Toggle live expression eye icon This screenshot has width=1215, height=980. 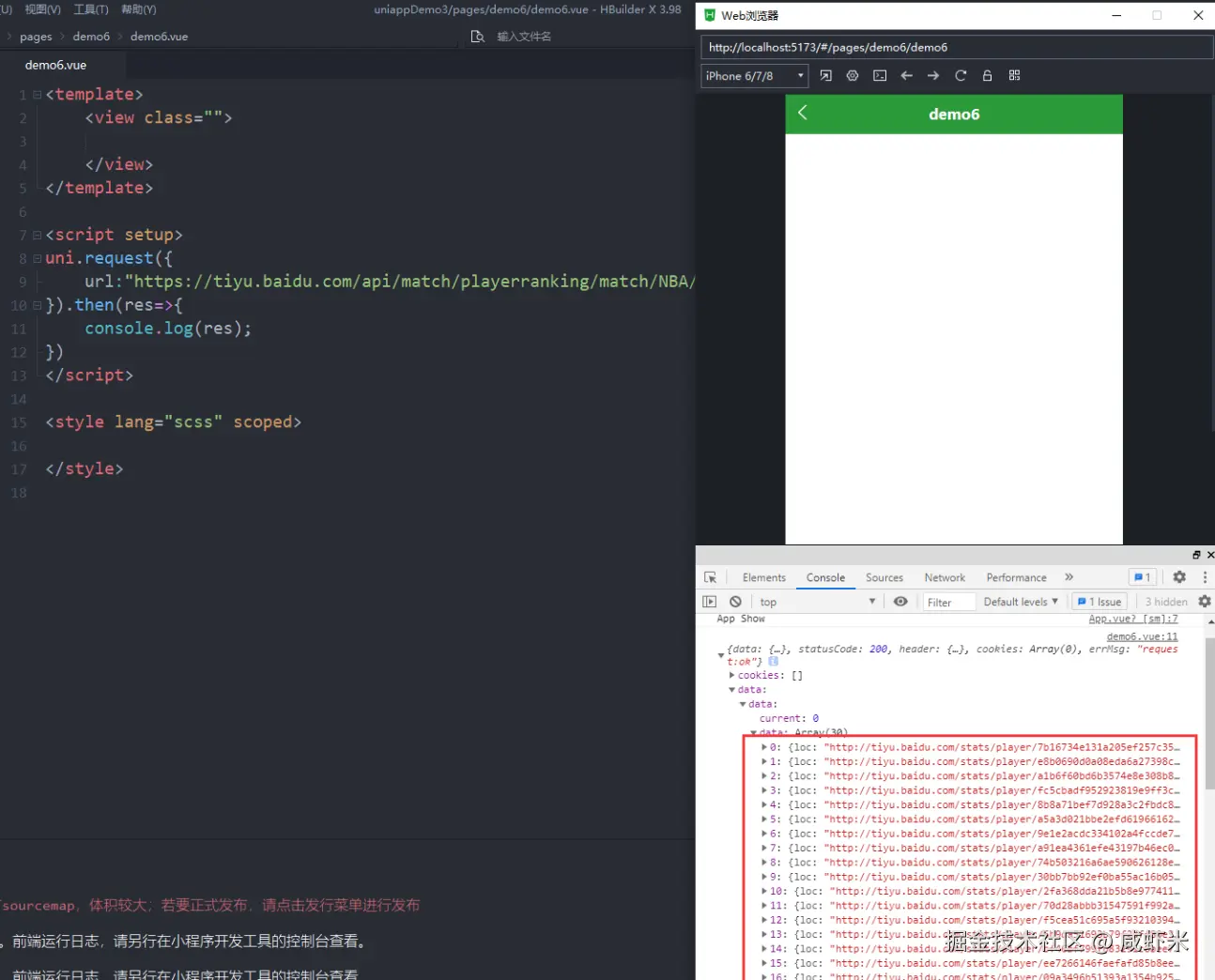900,602
